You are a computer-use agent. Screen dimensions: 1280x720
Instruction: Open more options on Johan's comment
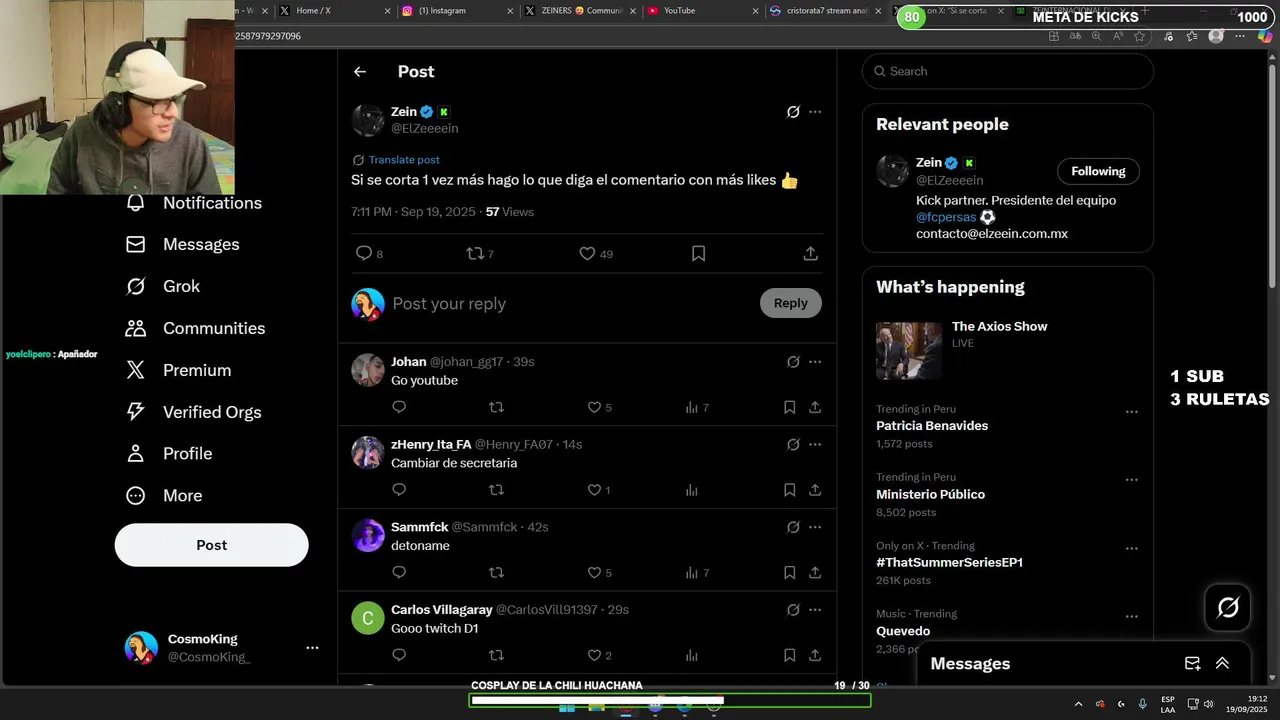coord(815,362)
